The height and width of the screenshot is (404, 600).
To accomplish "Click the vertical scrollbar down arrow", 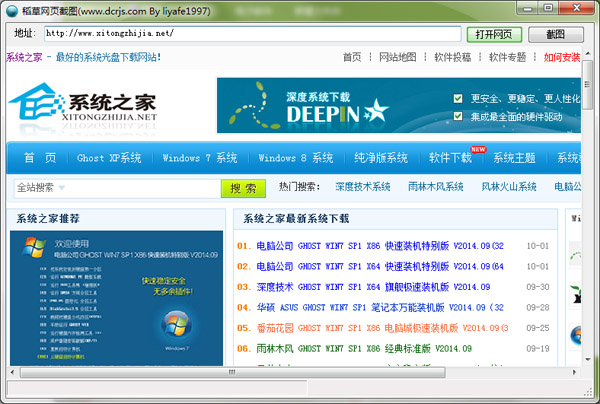I will coord(587,359).
